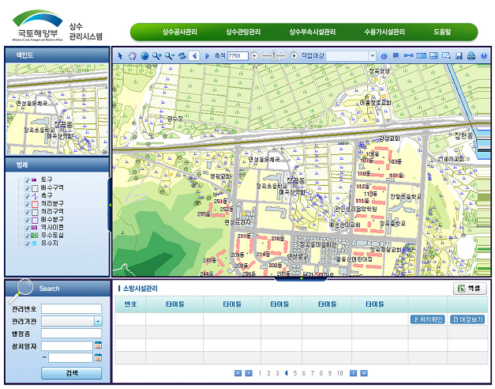Increase scale with round plus button
The image size is (495, 389).
(294, 56)
